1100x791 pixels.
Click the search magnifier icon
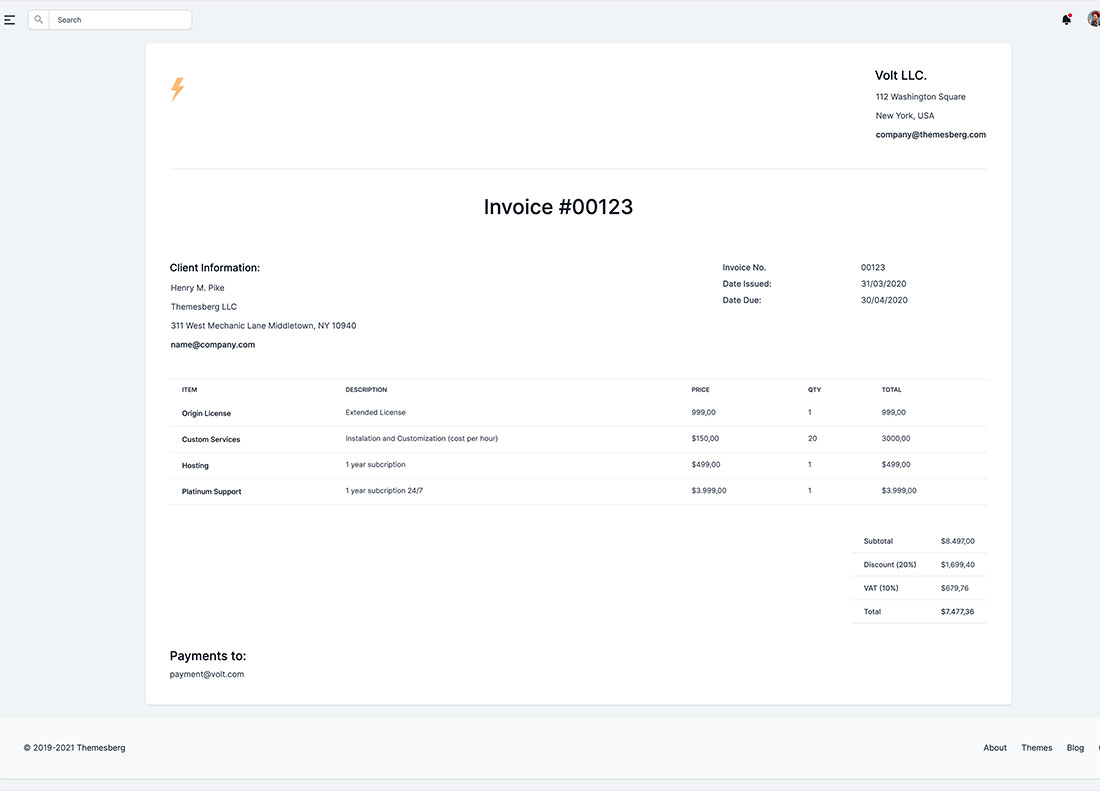[x=38, y=19]
